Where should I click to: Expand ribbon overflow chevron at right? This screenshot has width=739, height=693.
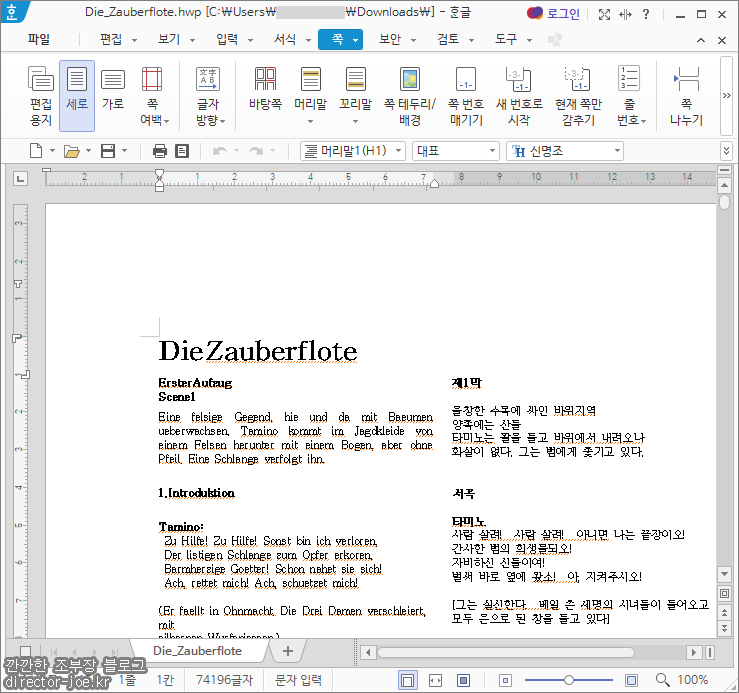pos(726,96)
